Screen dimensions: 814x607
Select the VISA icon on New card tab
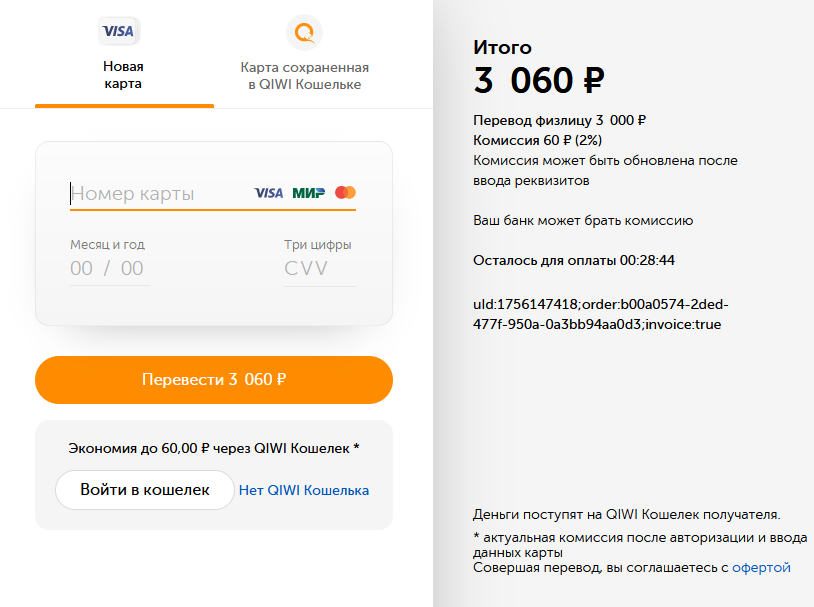(118, 31)
